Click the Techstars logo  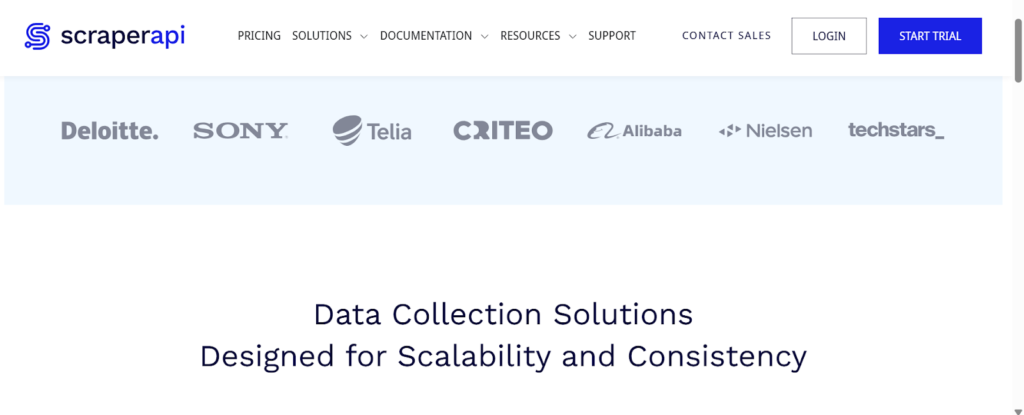896,130
